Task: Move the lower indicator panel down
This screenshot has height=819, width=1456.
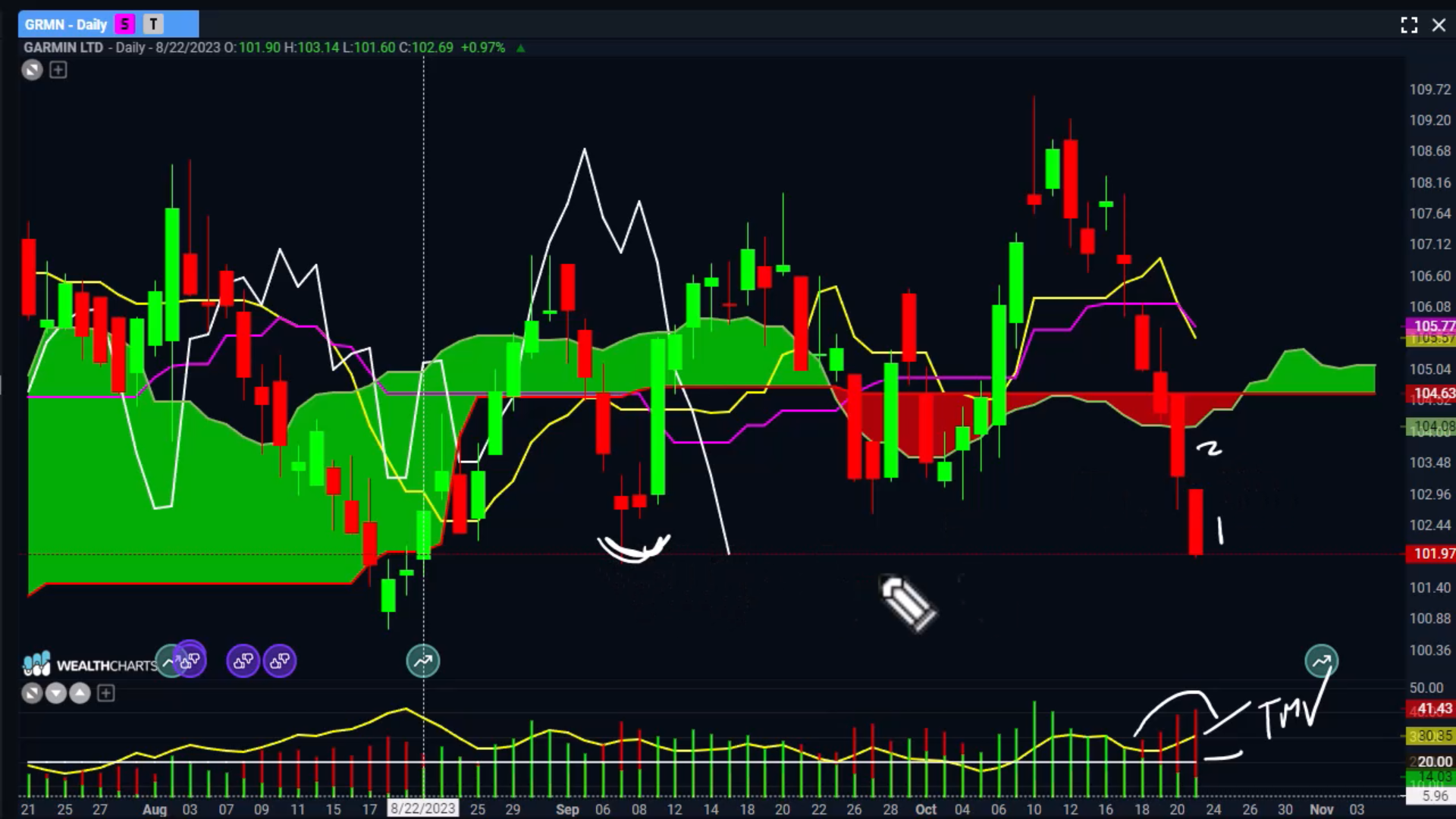Action: click(56, 693)
